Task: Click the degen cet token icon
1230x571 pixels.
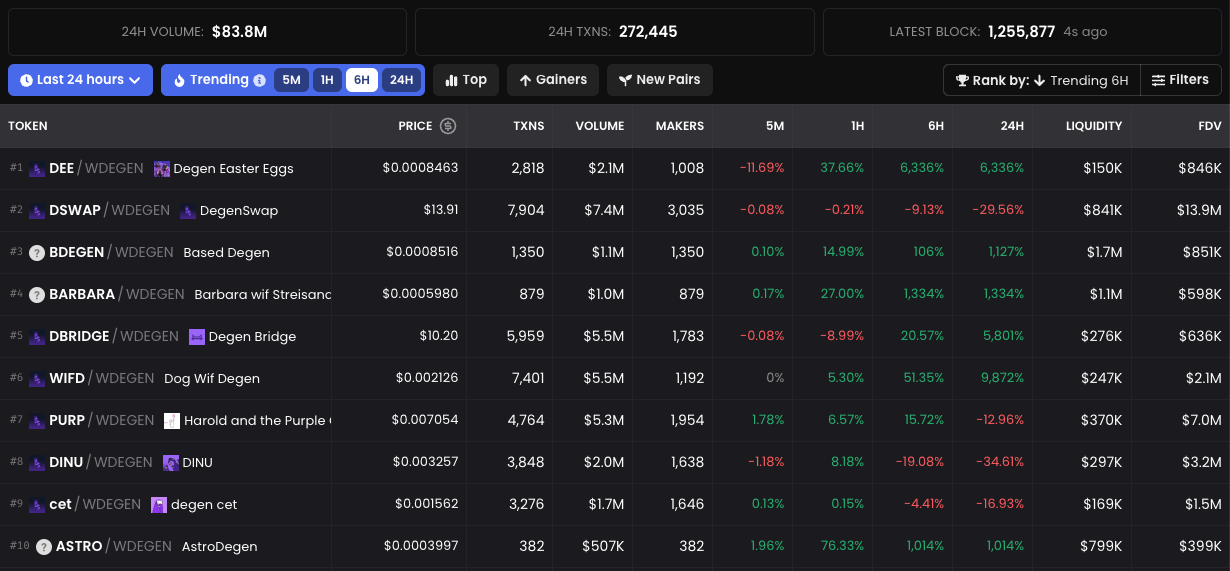Action: (159, 505)
